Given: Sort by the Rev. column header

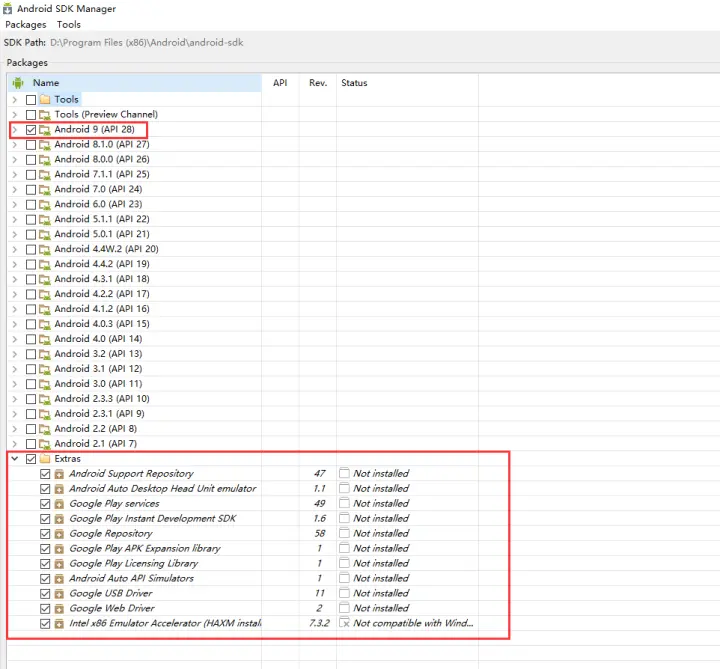Looking at the screenshot, I should (x=318, y=83).
